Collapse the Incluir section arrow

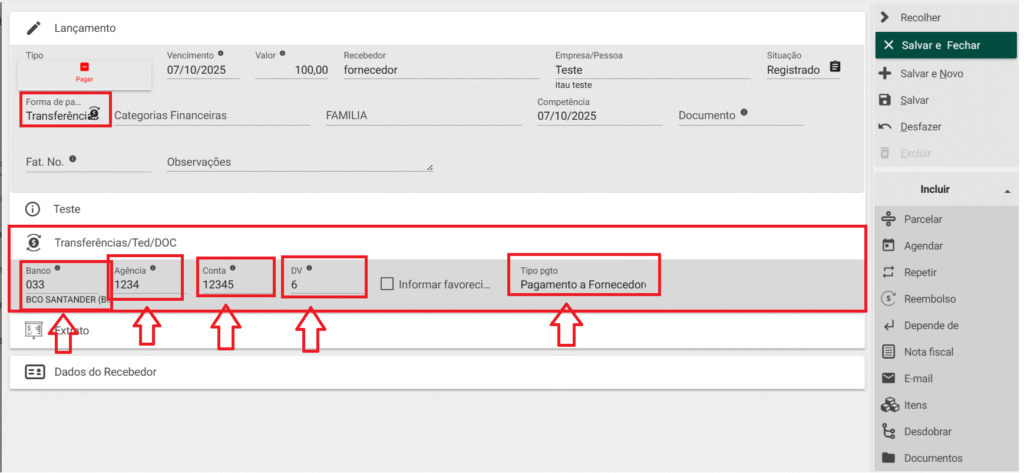coord(1005,190)
